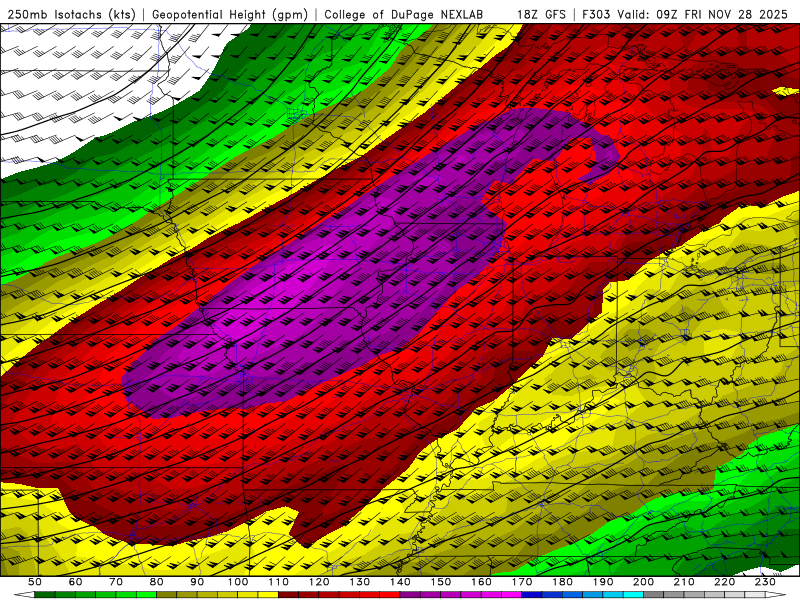
Task: Select the 140 legend value
Action: coord(400,582)
